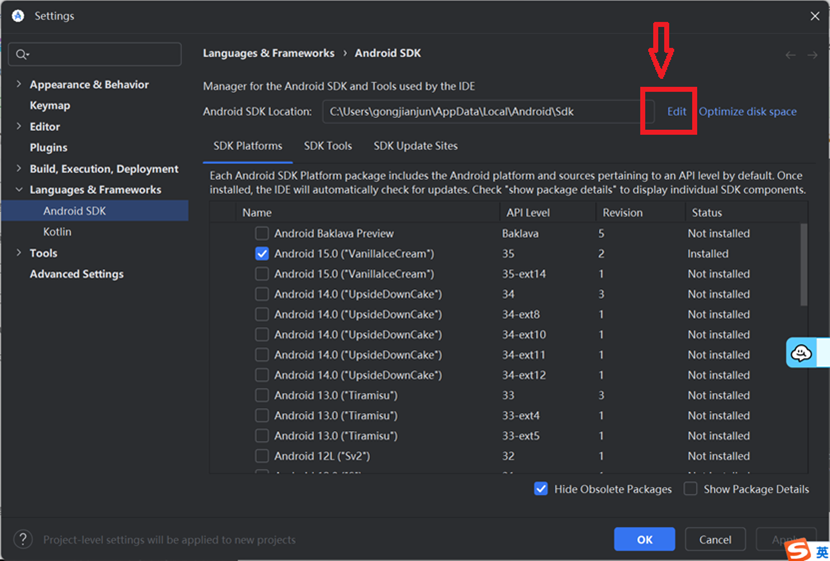This screenshot has height=561, width=830.
Task: Sort by the Name column header
Action: click(368, 212)
